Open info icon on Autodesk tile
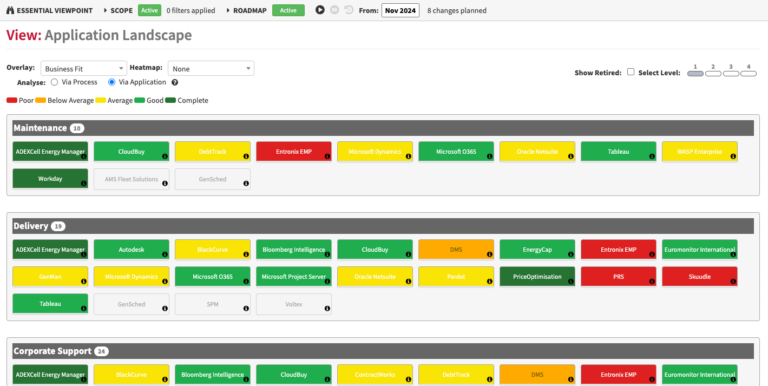The image size is (768, 386). point(165,254)
